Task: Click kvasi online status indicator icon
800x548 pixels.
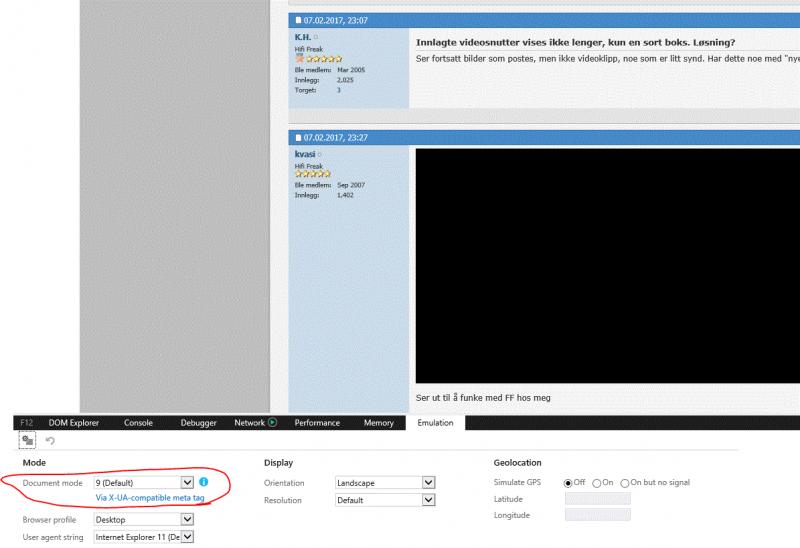Action: [320, 155]
